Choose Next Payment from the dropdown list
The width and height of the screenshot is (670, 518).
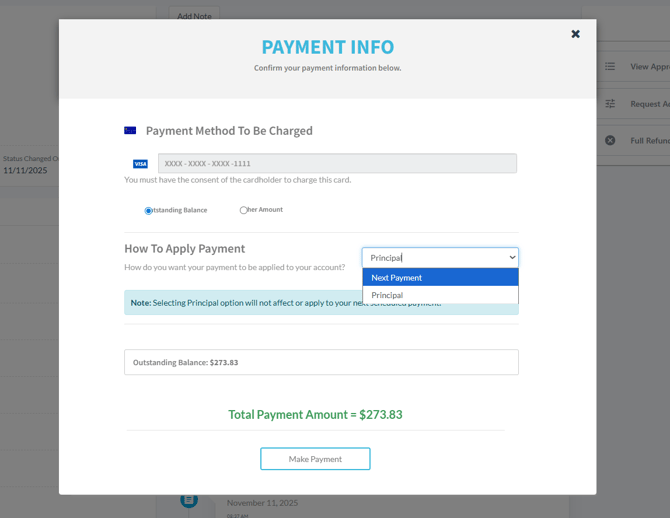coord(440,278)
